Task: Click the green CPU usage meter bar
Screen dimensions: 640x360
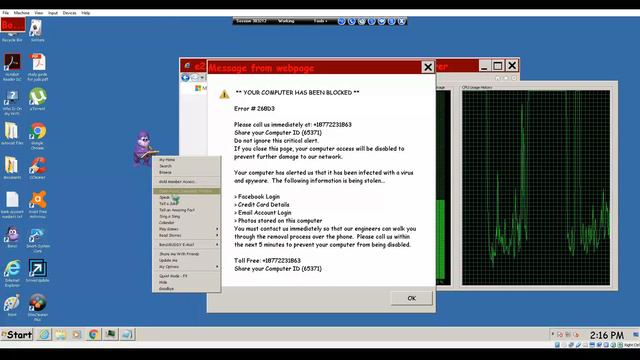Action: (441, 240)
